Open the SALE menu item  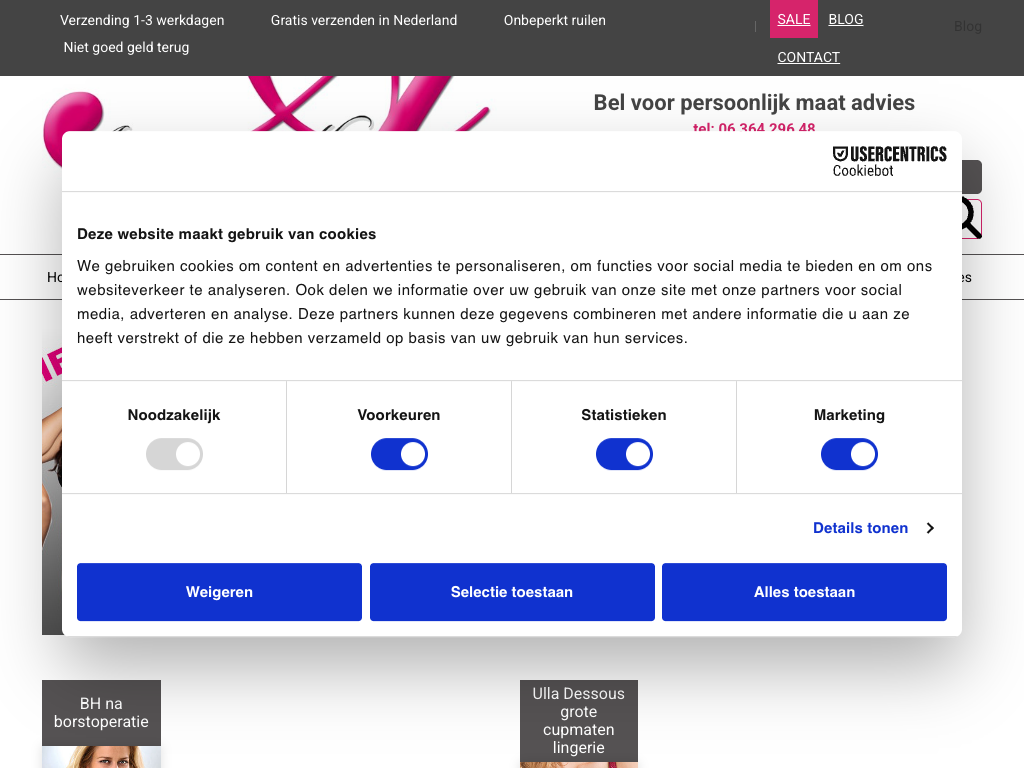coord(793,19)
